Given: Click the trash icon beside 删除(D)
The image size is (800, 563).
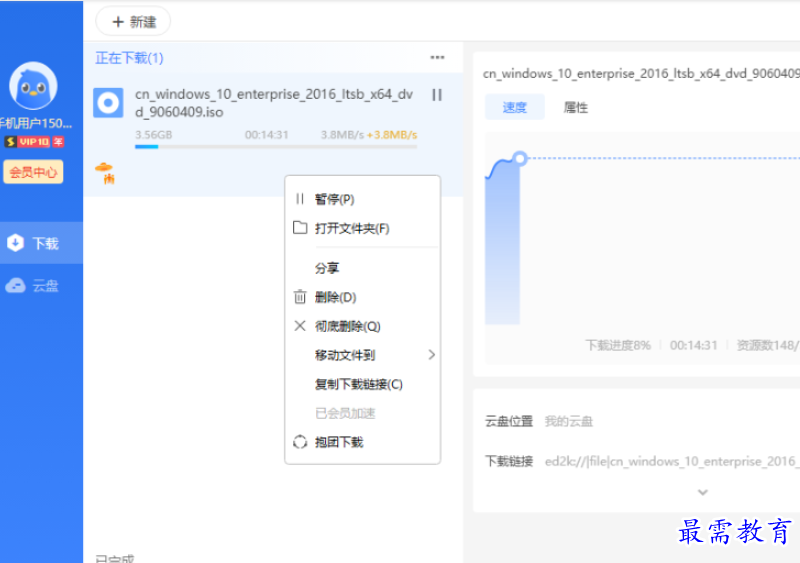Looking at the screenshot, I should click(x=300, y=297).
